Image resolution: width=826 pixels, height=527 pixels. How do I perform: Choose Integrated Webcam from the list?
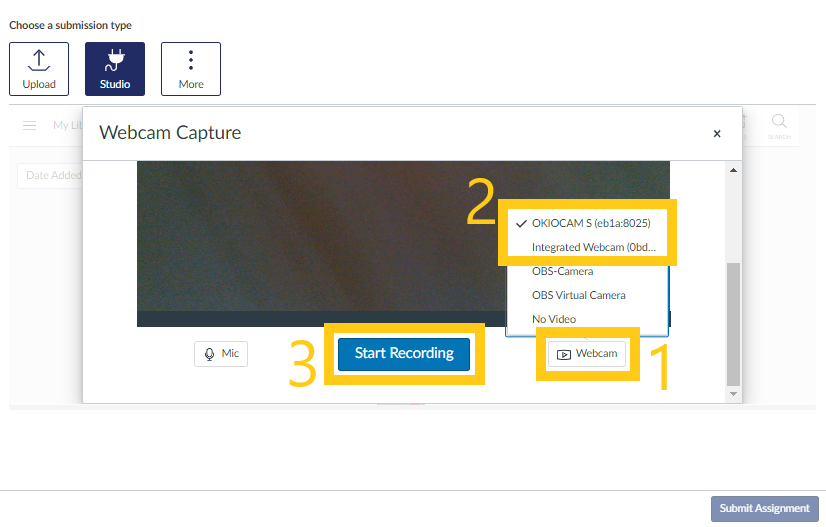(593, 247)
